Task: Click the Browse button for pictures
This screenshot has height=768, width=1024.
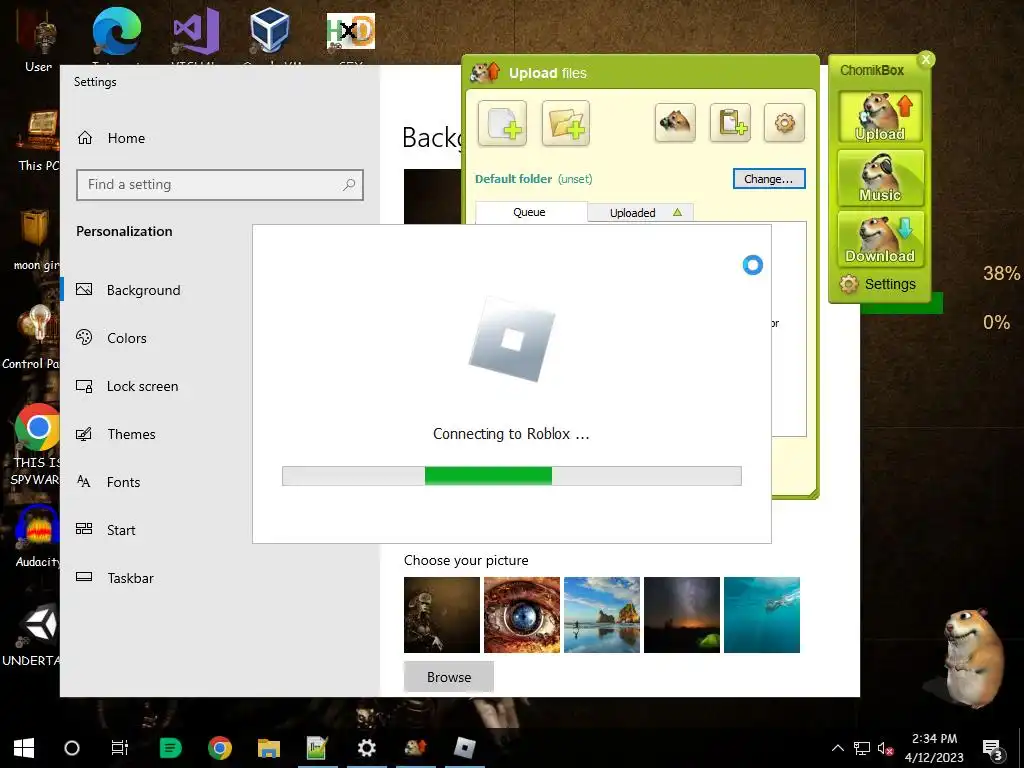Action: click(x=449, y=677)
